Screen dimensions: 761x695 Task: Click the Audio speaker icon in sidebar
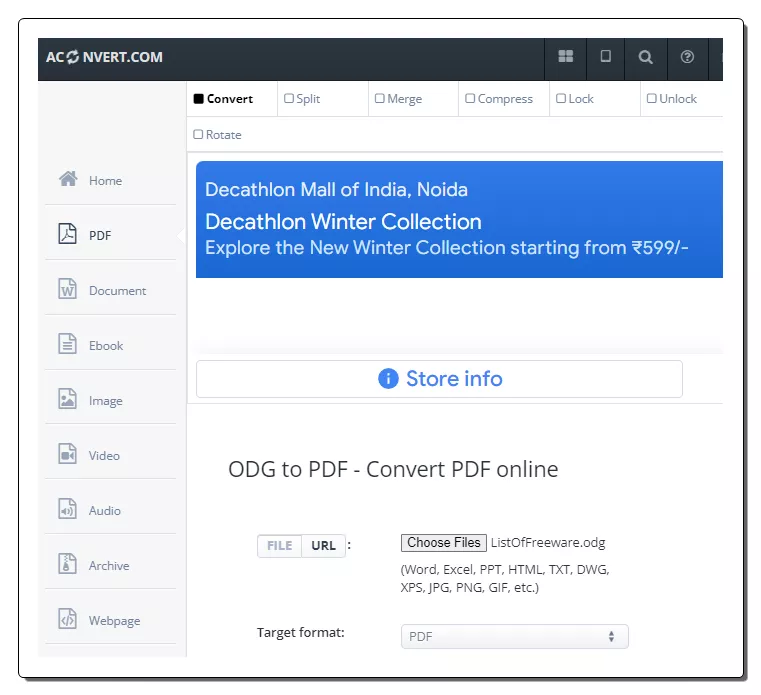coord(67,509)
